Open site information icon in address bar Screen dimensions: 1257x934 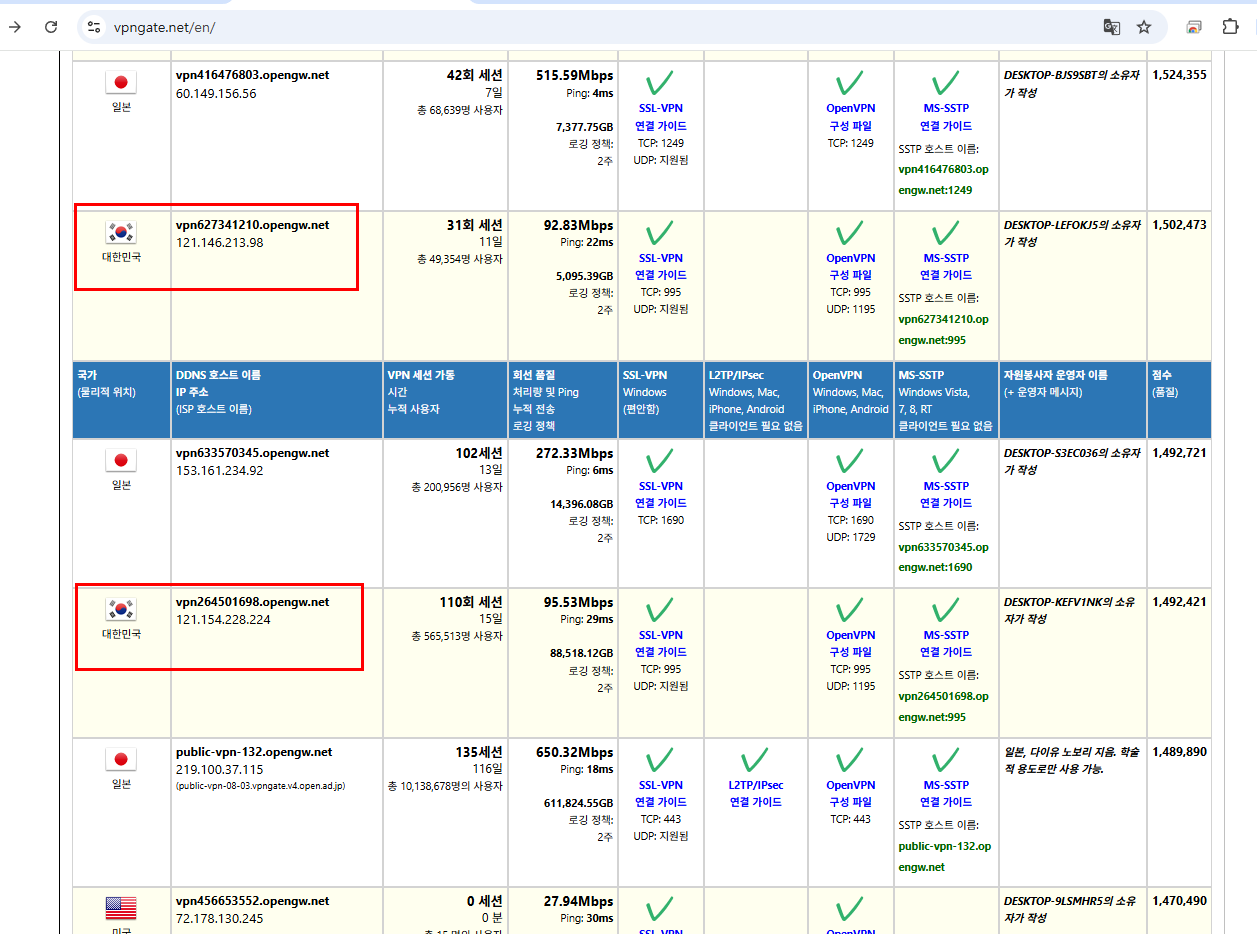[94, 27]
